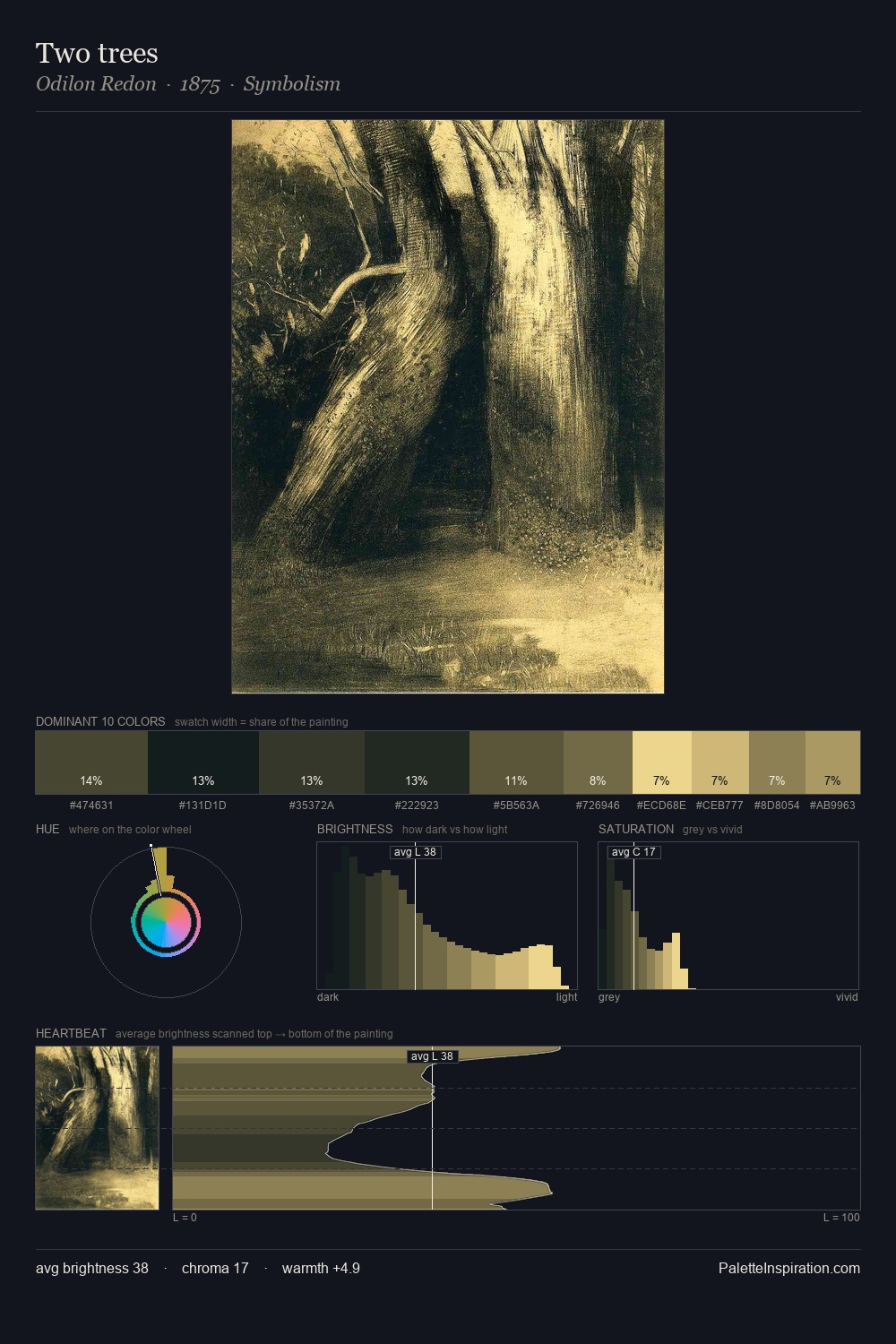Image resolution: width=896 pixels, height=1344 pixels.
Task: Click the brightness histogram chart
Action: [447, 916]
